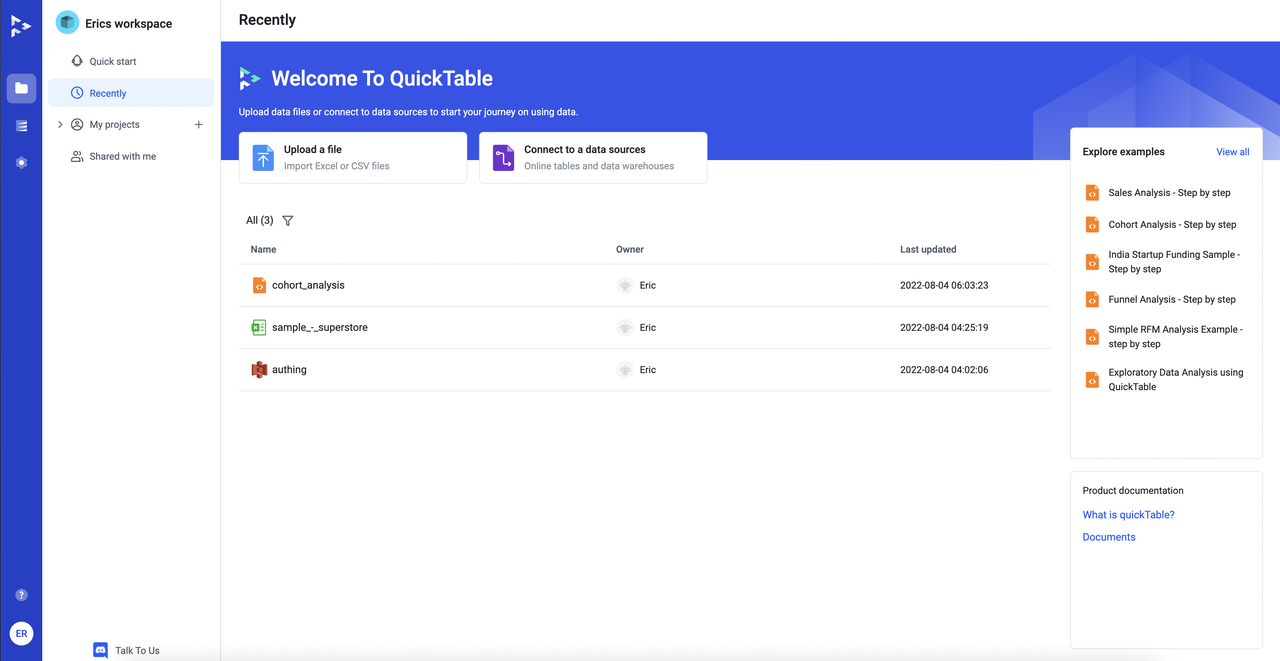The width and height of the screenshot is (1280, 661).
Task: Open the authing file name
Action: pyautogui.click(x=289, y=370)
